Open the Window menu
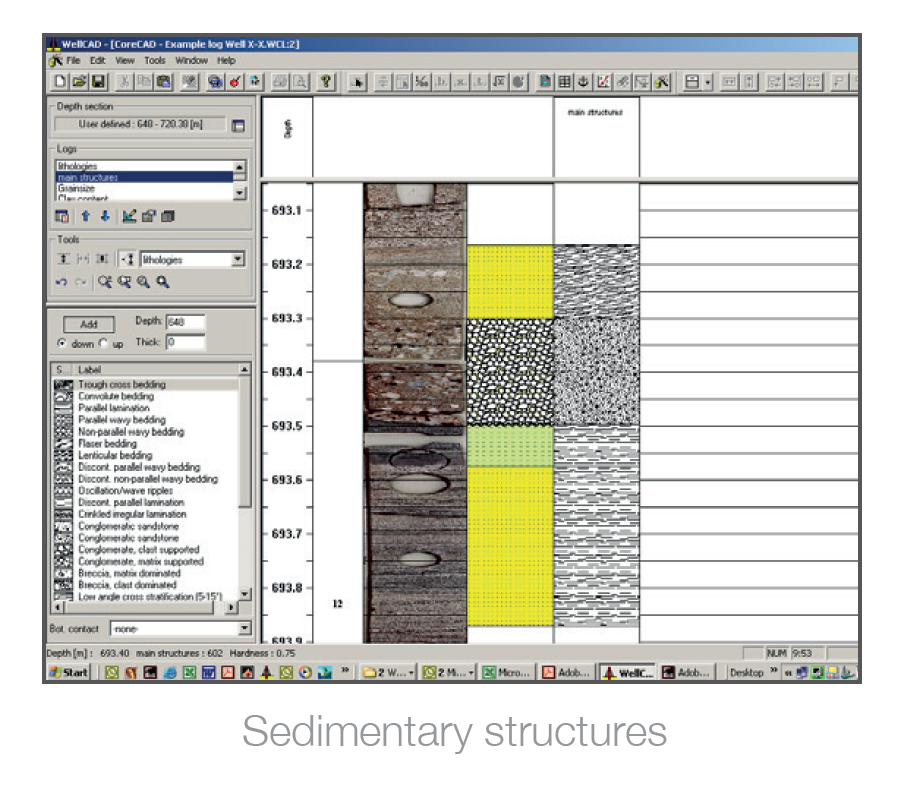Screen dimensions: 900x791 [x=190, y=60]
